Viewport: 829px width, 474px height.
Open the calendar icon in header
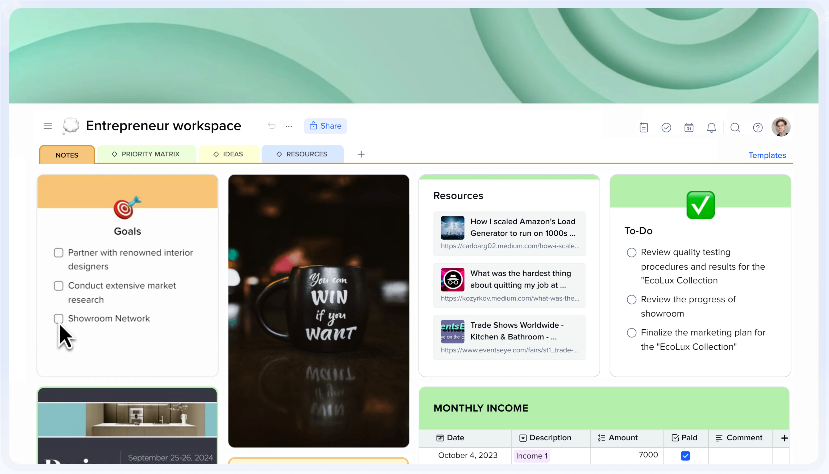(689, 127)
